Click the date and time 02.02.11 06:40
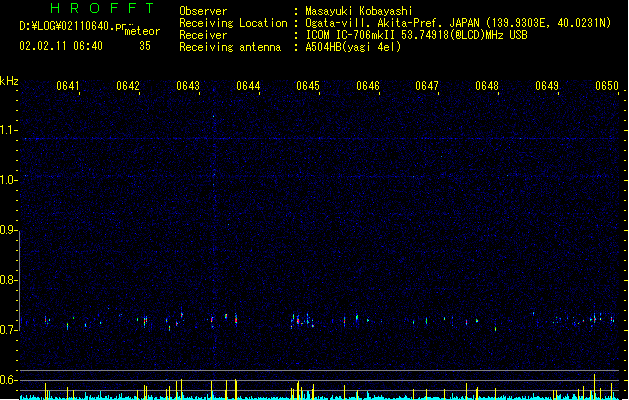Image resolution: width=629 pixels, height=400 pixels. coord(61,46)
